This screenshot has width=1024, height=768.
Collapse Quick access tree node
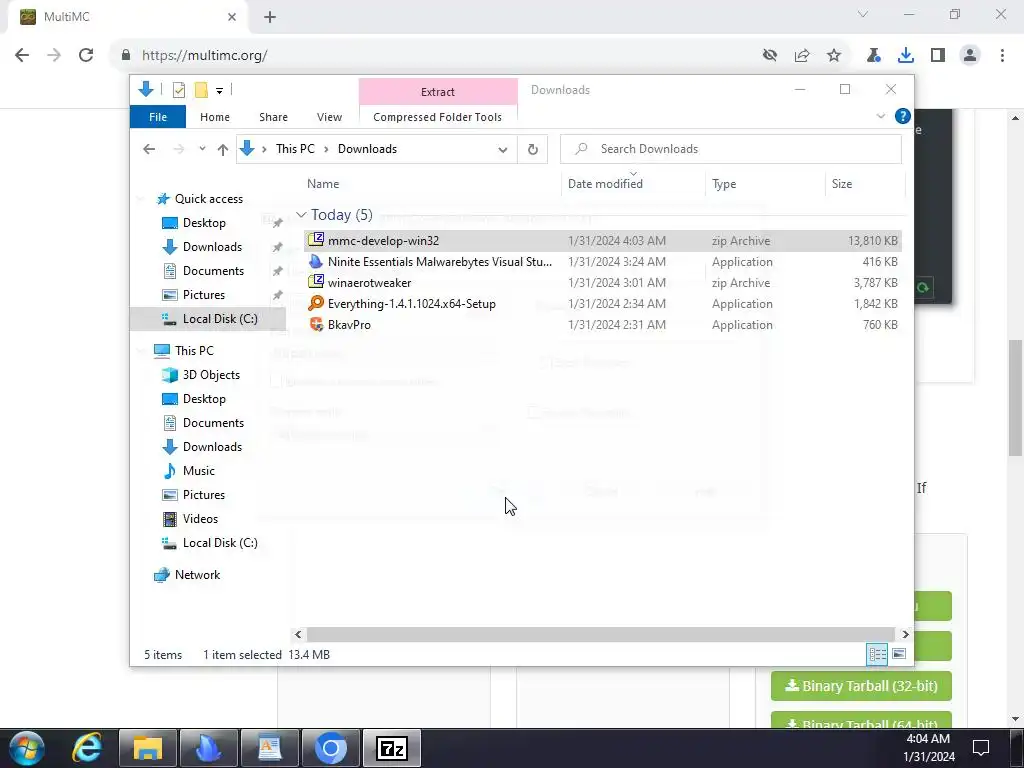[142, 199]
